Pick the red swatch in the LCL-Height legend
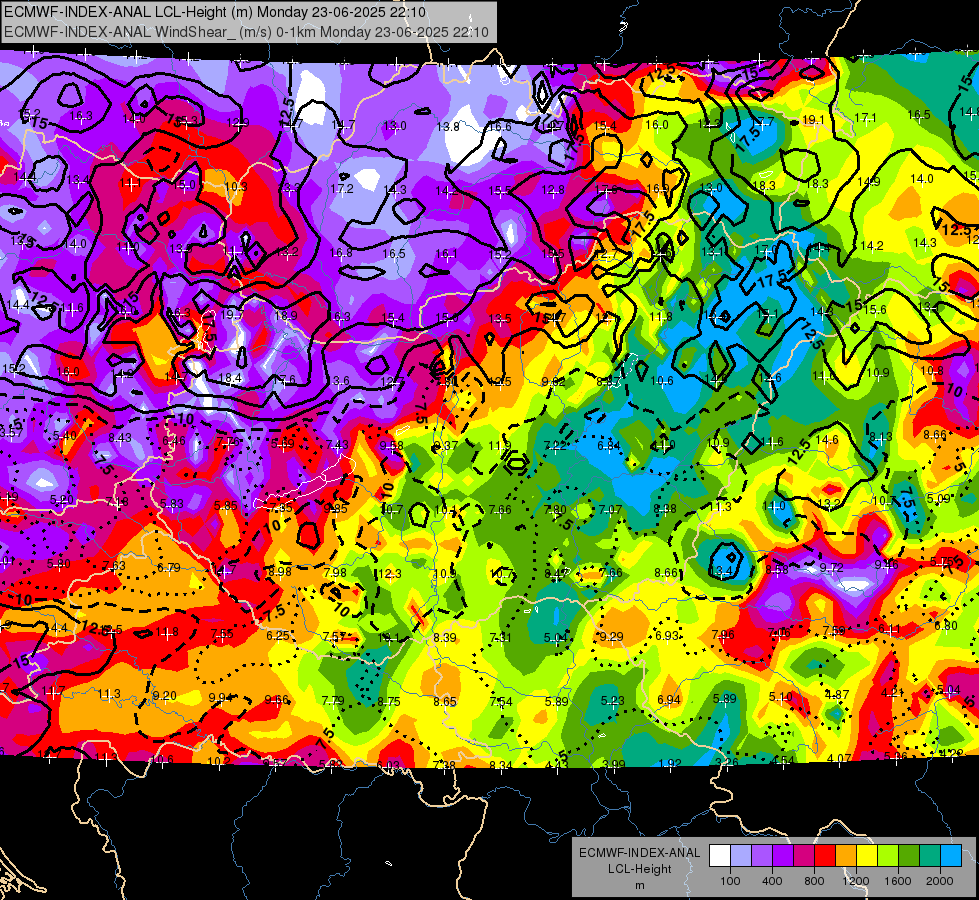Viewport: 979px width, 900px height. tap(825, 856)
